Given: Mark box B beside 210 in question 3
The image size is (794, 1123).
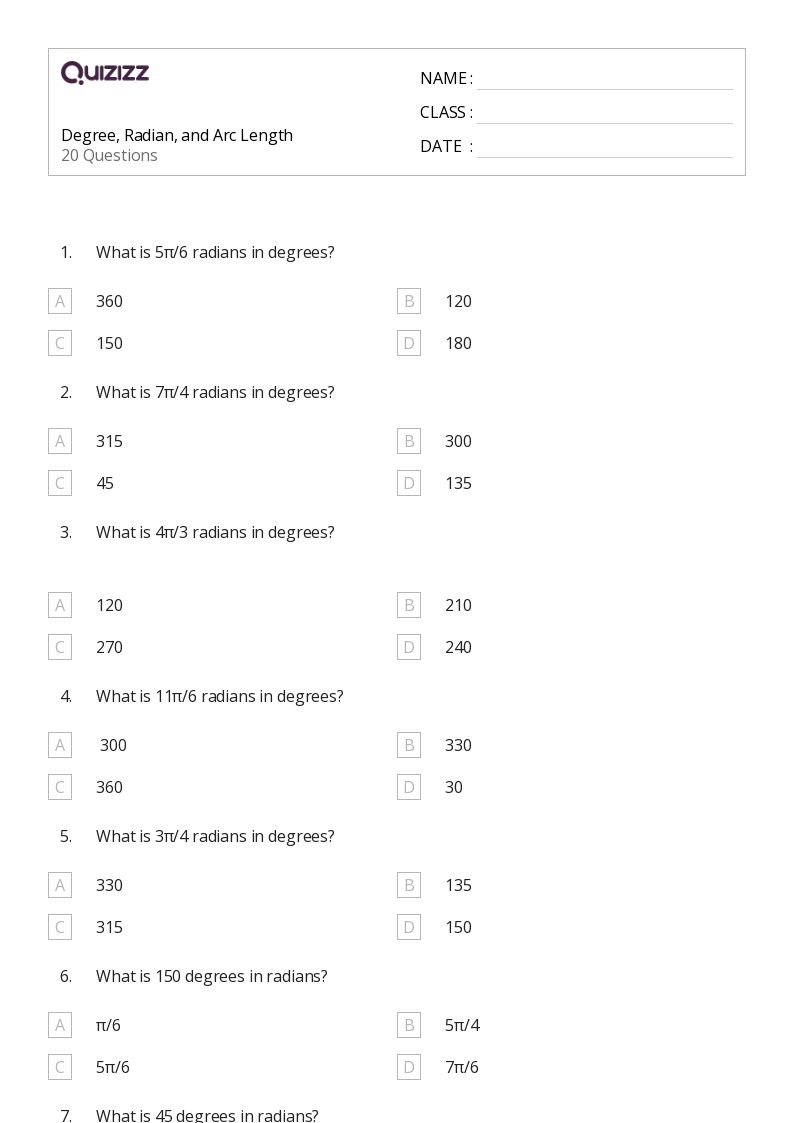Looking at the screenshot, I should point(409,605).
